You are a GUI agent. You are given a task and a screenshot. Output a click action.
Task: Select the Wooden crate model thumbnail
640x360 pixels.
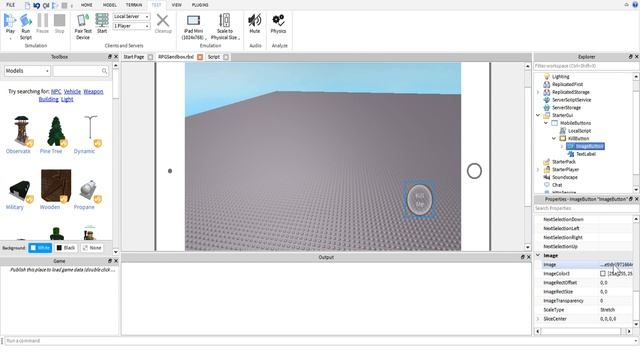(x=56, y=186)
